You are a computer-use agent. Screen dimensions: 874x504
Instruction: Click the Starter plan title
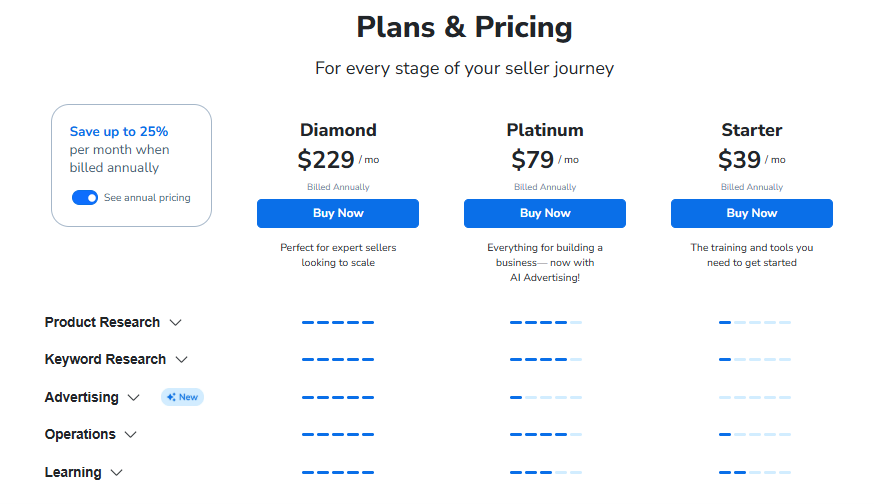(752, 130)
